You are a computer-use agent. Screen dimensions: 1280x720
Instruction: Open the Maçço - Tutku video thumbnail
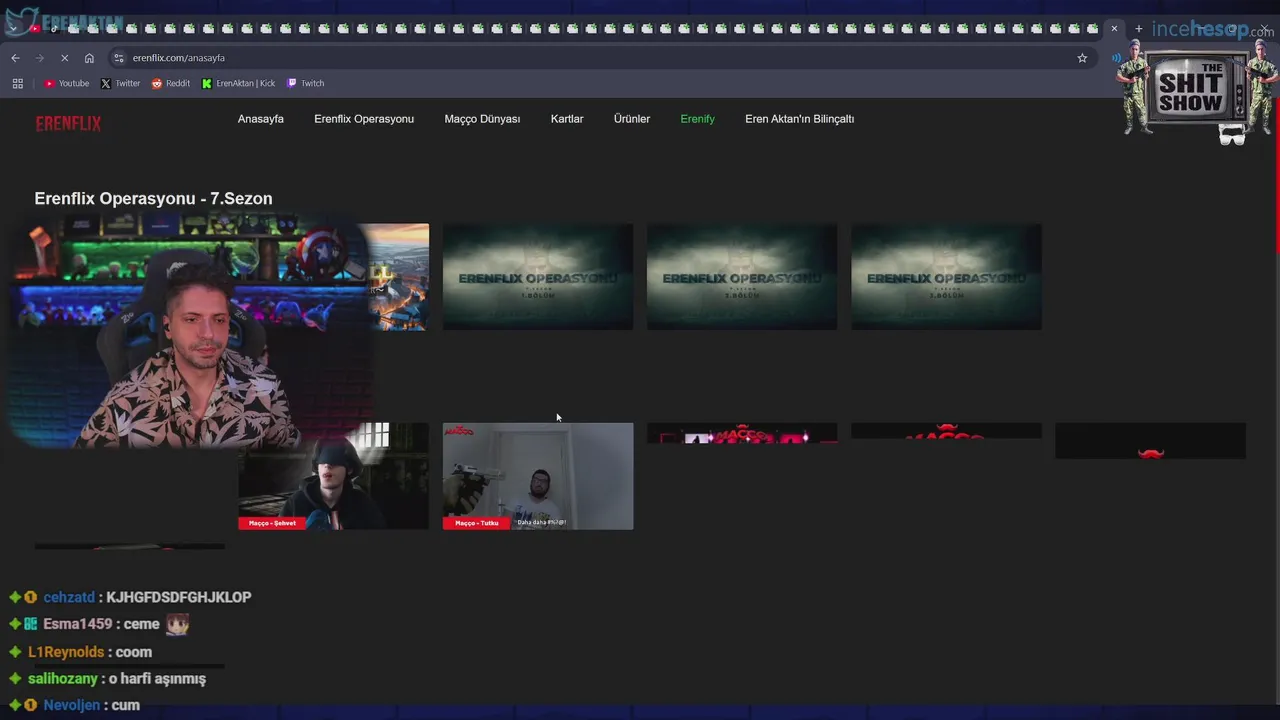click(538, 476)
